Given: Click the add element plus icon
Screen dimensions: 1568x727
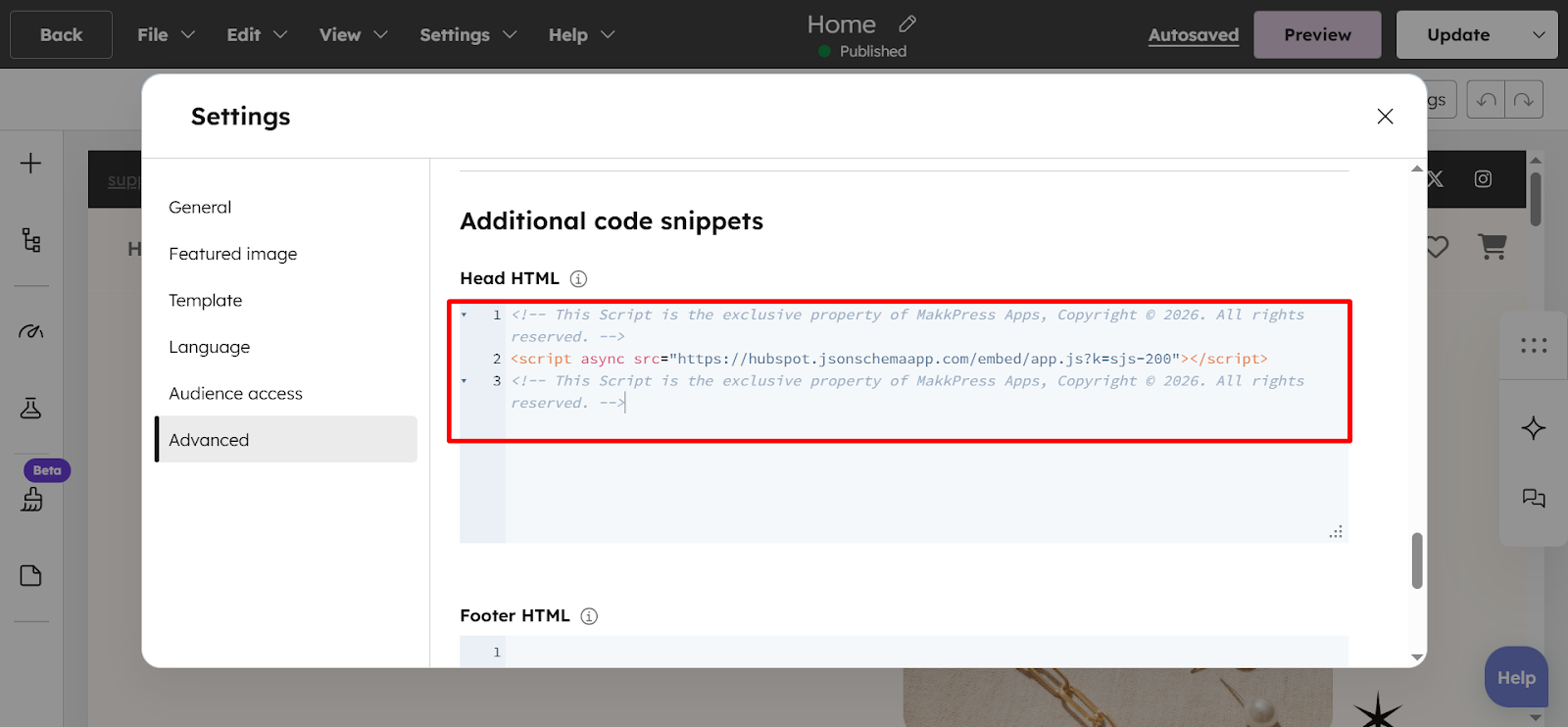Looking at the screenshot, I should 30,163.
